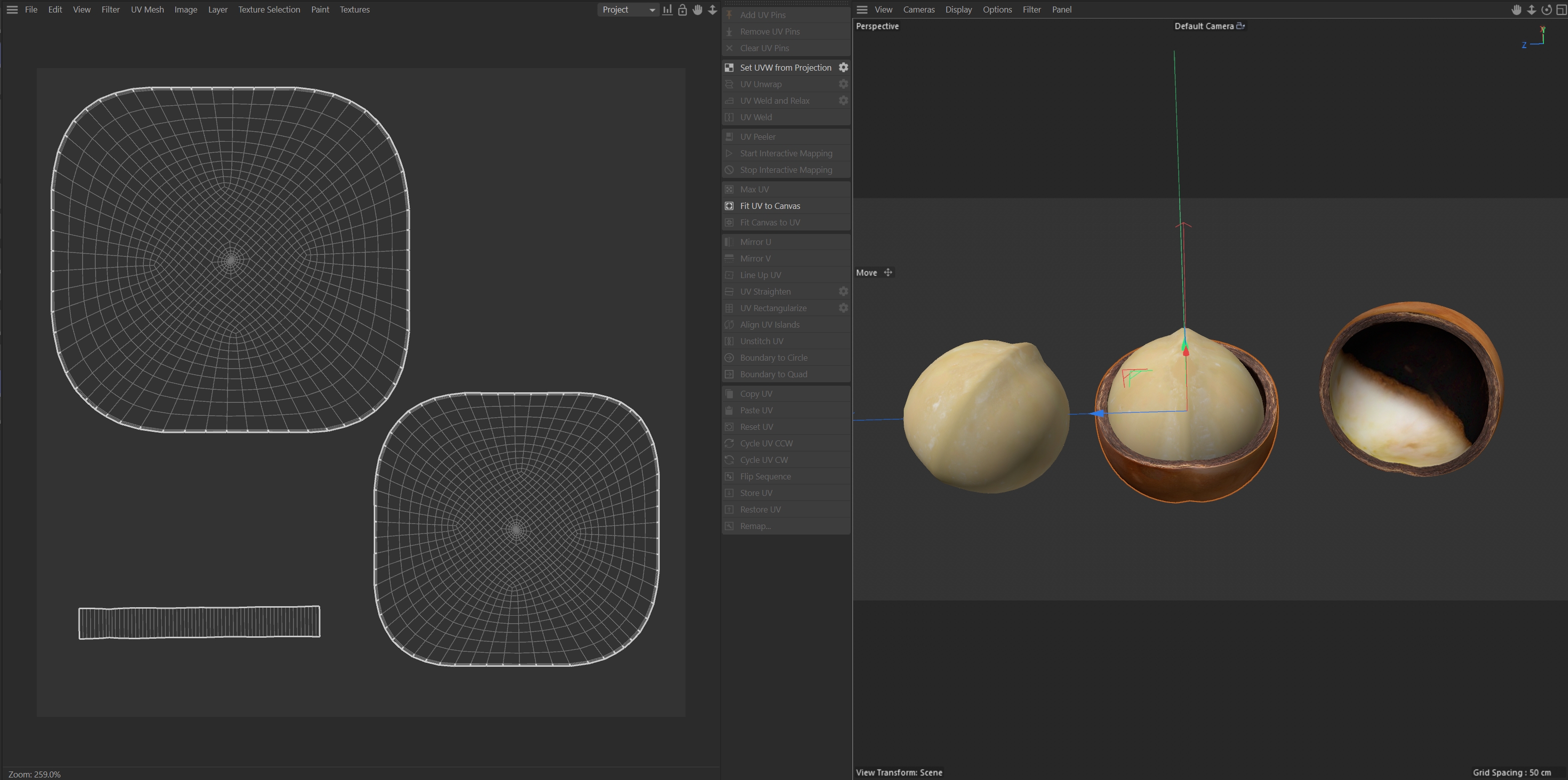1568x780 pixels.
Task: Click the UV editor pan hand icon
Action: [x=697, y=10]
